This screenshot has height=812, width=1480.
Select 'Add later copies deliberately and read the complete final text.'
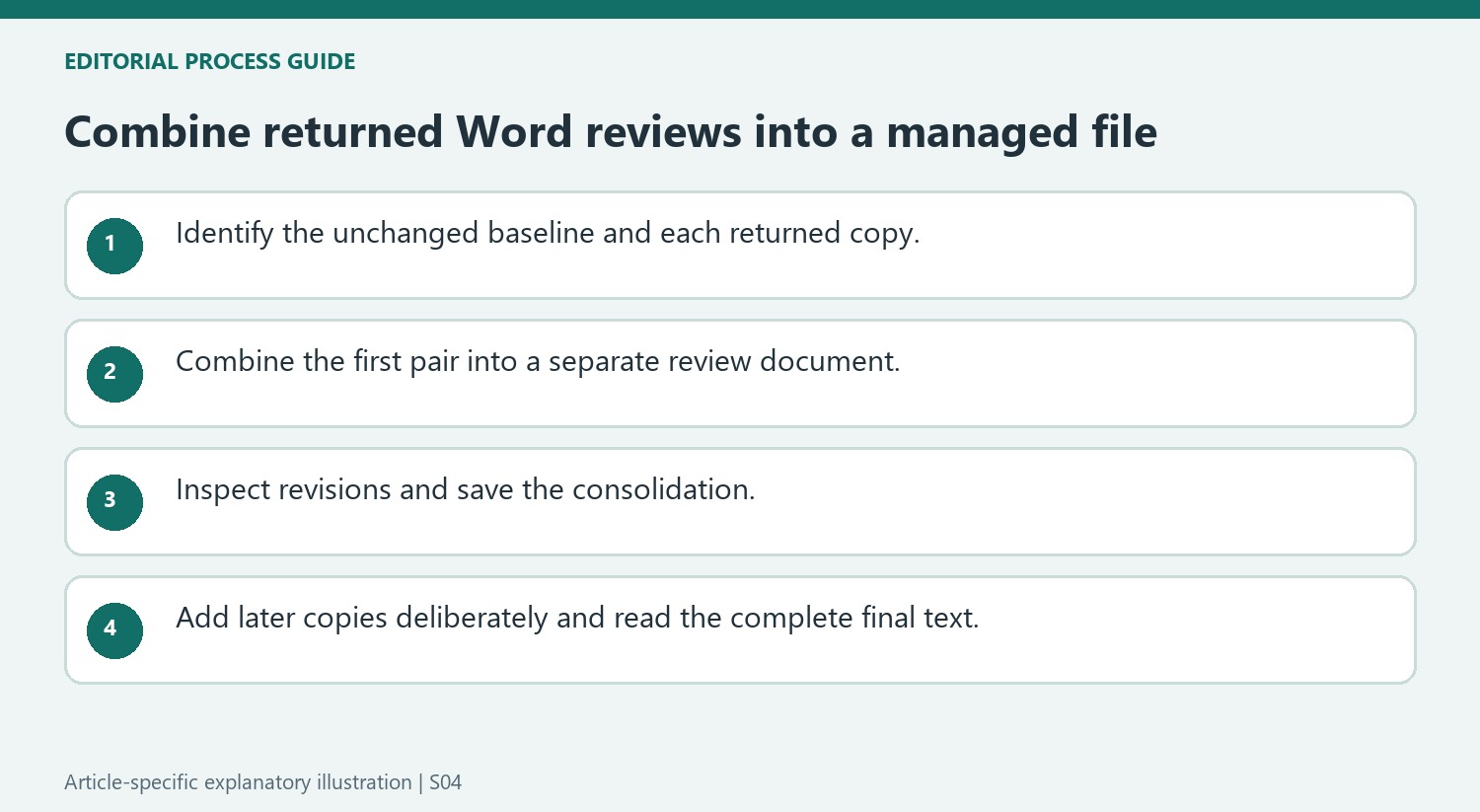577,619
